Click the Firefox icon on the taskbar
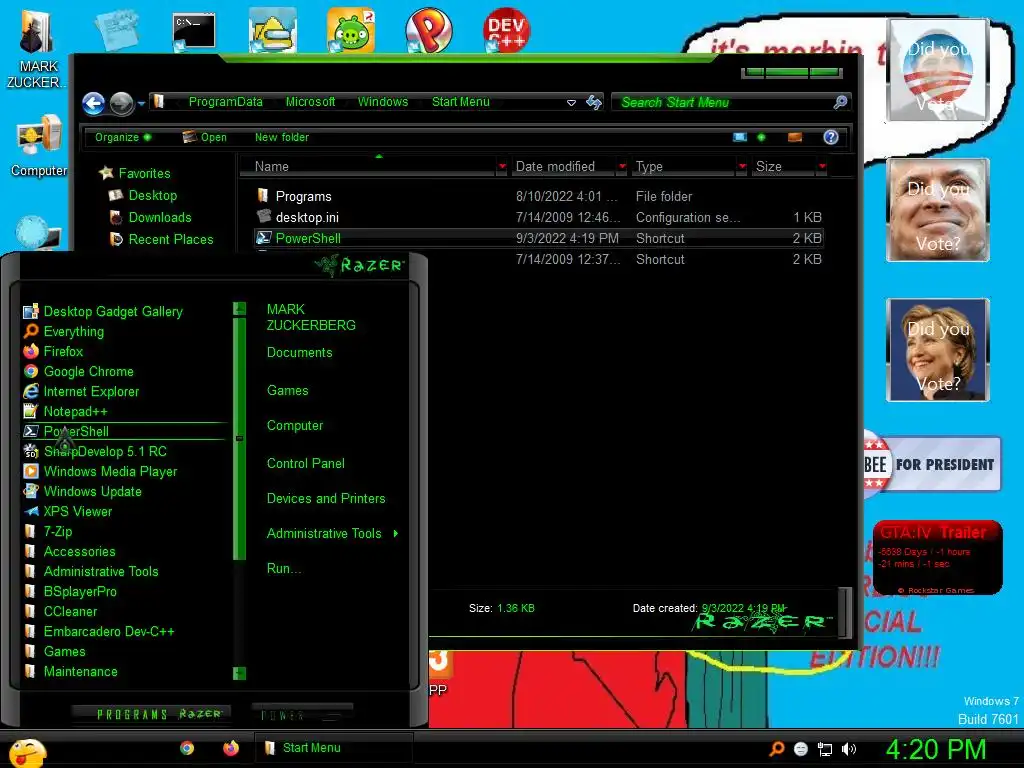 231,748
